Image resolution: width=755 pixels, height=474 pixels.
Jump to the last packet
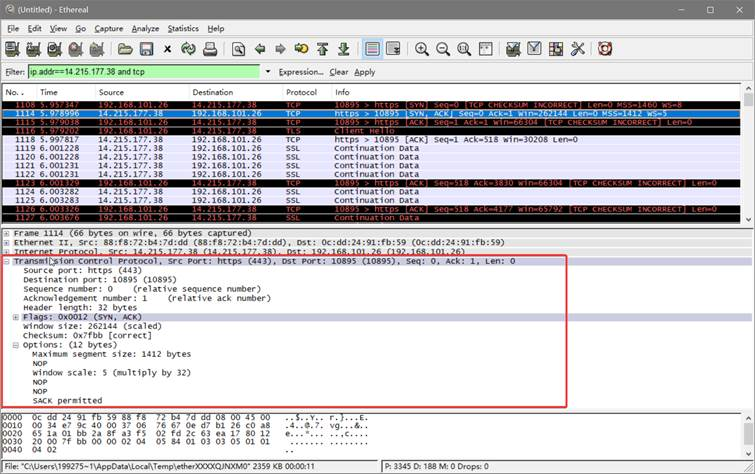[x=344, y=49]
